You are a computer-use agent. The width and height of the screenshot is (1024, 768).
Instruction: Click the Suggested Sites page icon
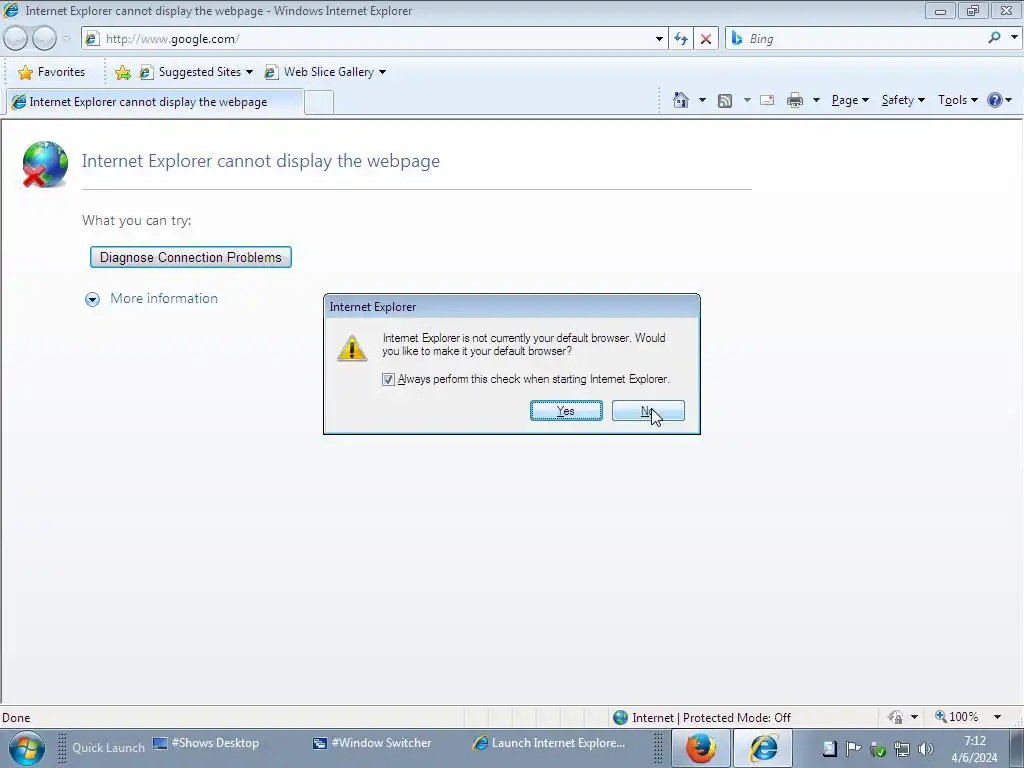[x=146, y=72]
